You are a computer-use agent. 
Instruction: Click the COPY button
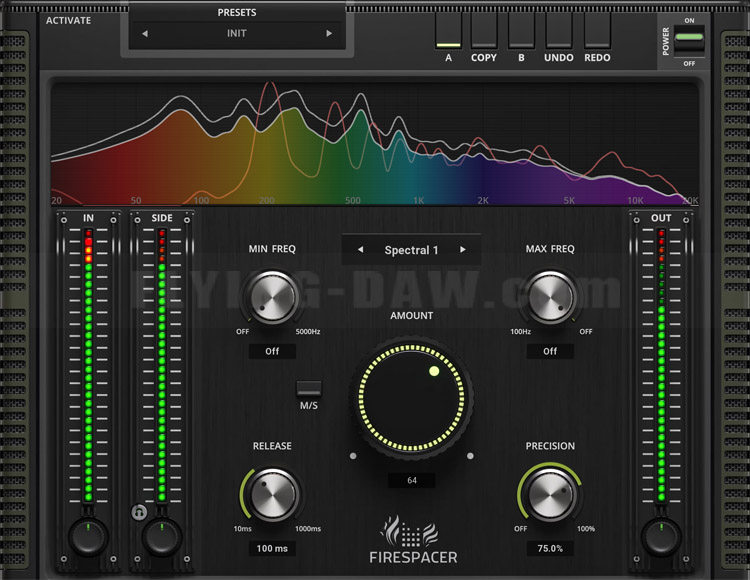(484, 31)
